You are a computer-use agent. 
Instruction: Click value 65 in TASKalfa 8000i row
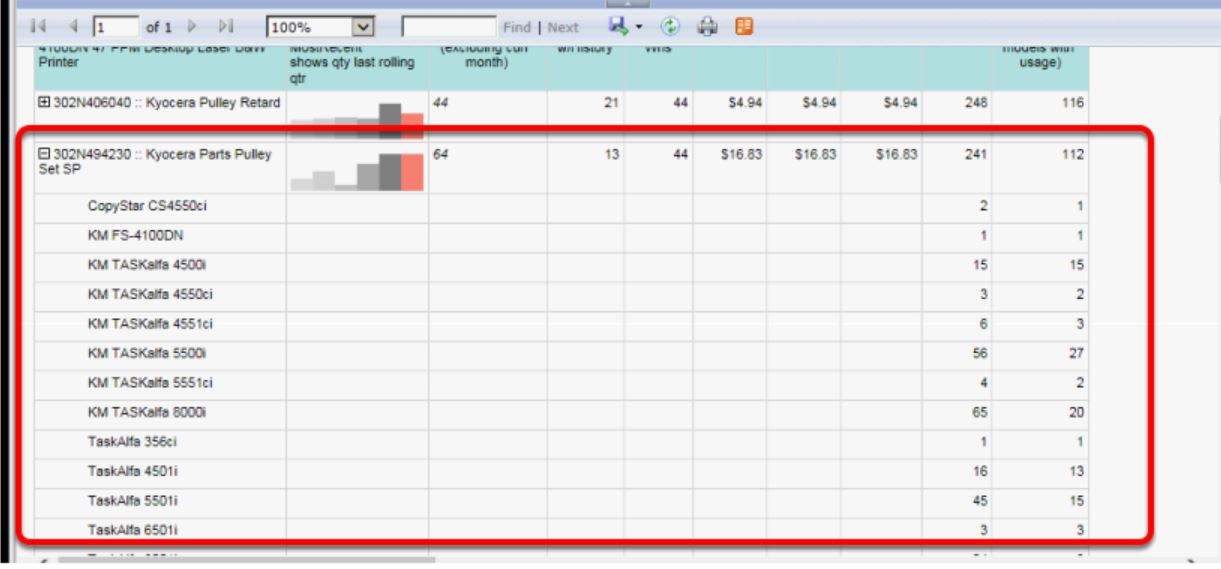point(980,412)
